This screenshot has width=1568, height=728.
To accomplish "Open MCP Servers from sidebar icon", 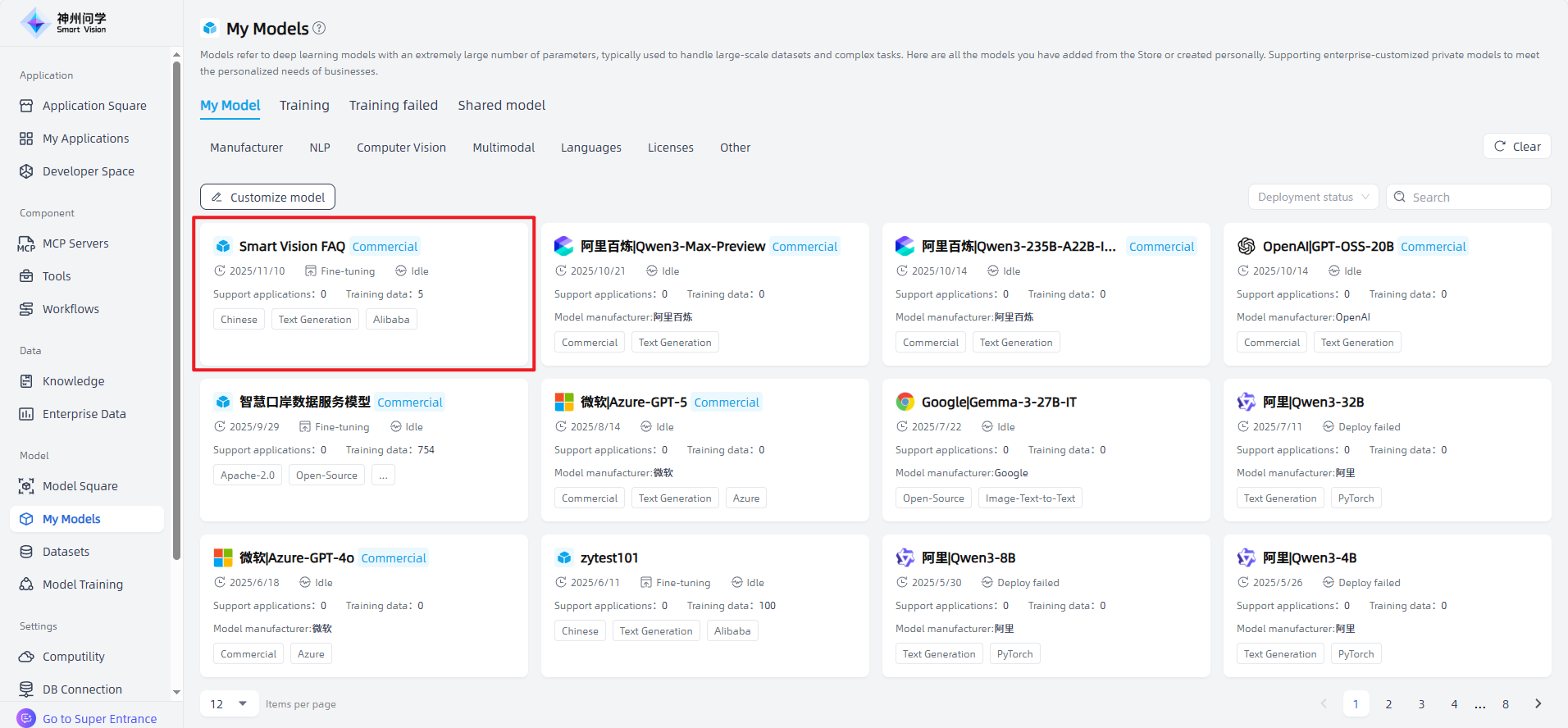I will [26, 243].
